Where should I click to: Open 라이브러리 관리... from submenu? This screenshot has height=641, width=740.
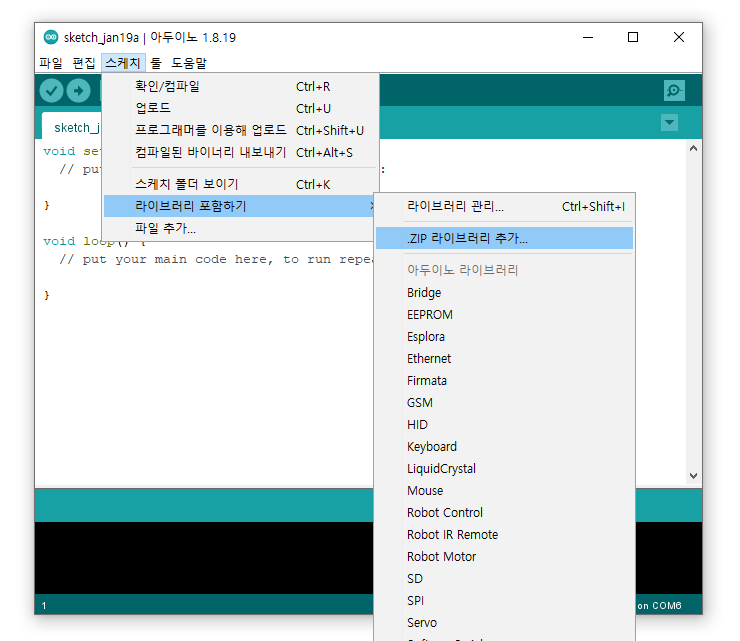pyautogui.click(x=505, y=206)
